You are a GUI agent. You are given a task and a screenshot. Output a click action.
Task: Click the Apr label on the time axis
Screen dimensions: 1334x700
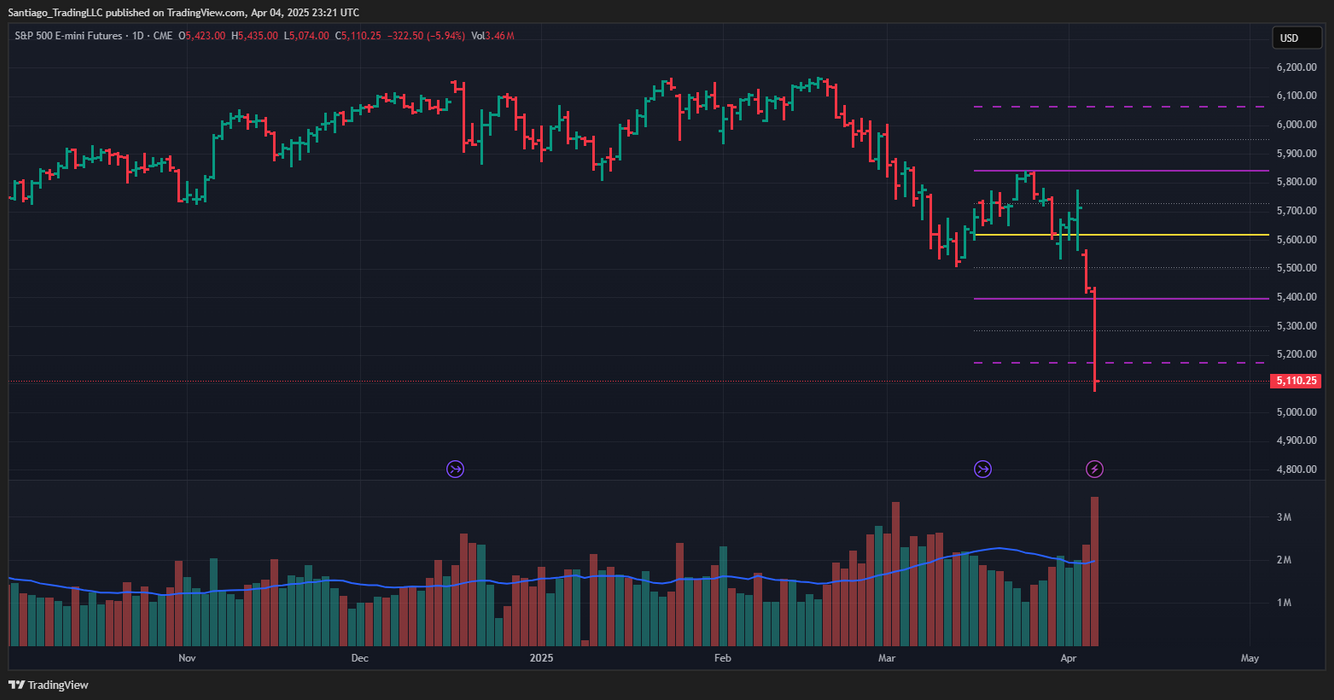[x=1069, y=658]
